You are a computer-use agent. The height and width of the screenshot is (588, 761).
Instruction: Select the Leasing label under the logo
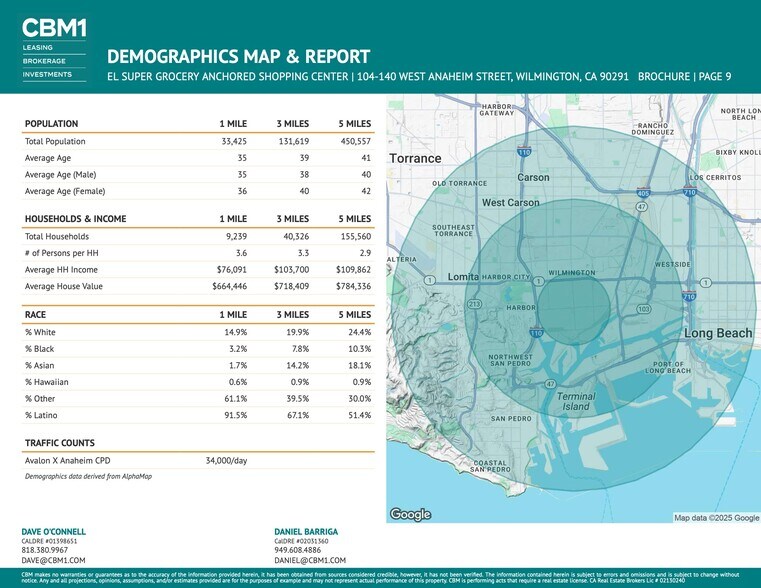click(x=38, y=47)
